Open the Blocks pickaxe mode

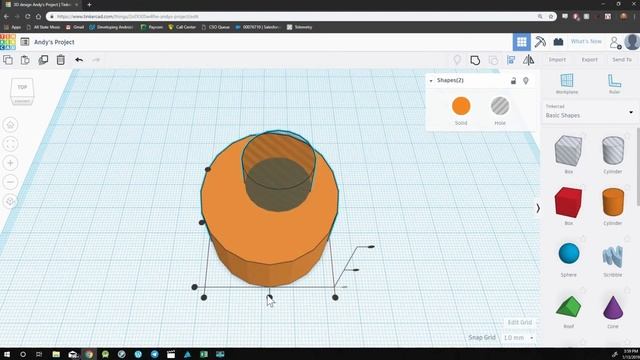pyautogui.click(x=540, y=42)
